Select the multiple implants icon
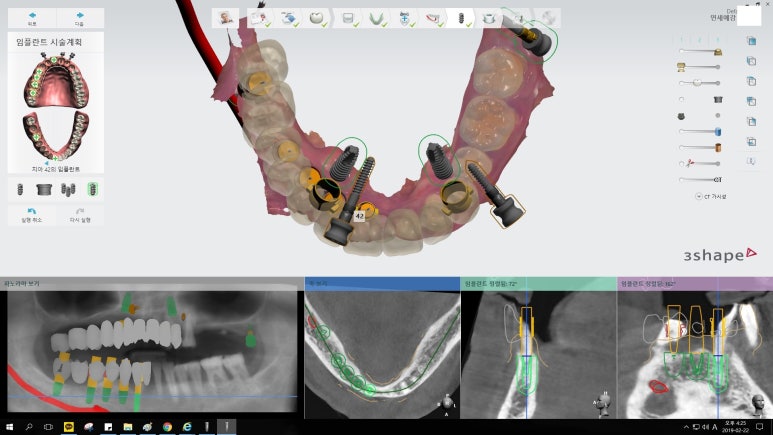 pos(67,188)
